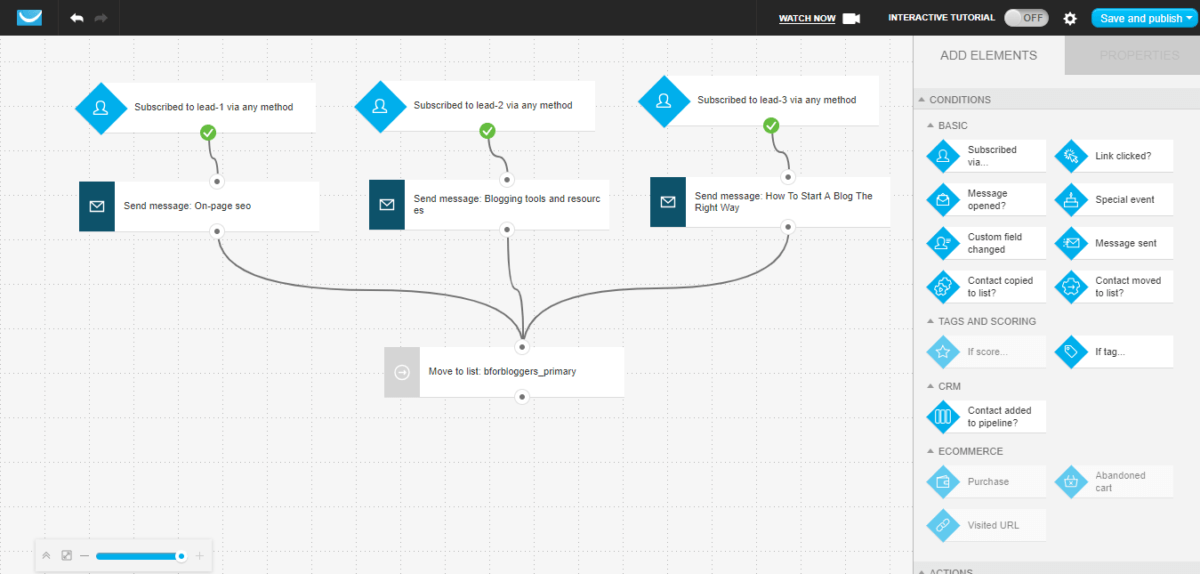The width and height of the screenshot is (1200, 574).
Task: Click green checkmark connector under lead-1
Action: pos(208,132)
